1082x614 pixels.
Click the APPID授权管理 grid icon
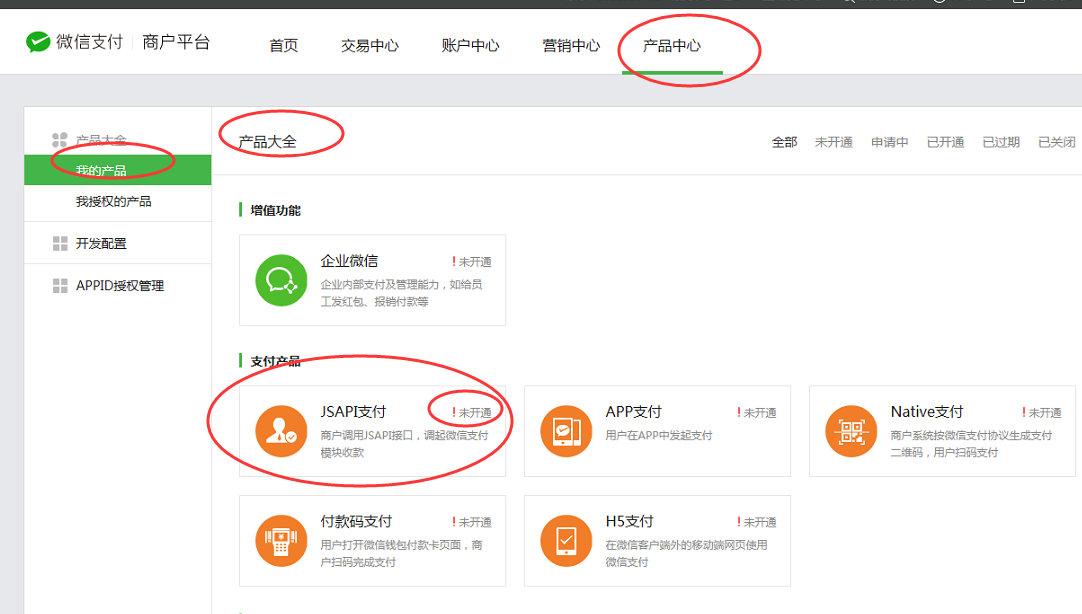click(60, 286)
